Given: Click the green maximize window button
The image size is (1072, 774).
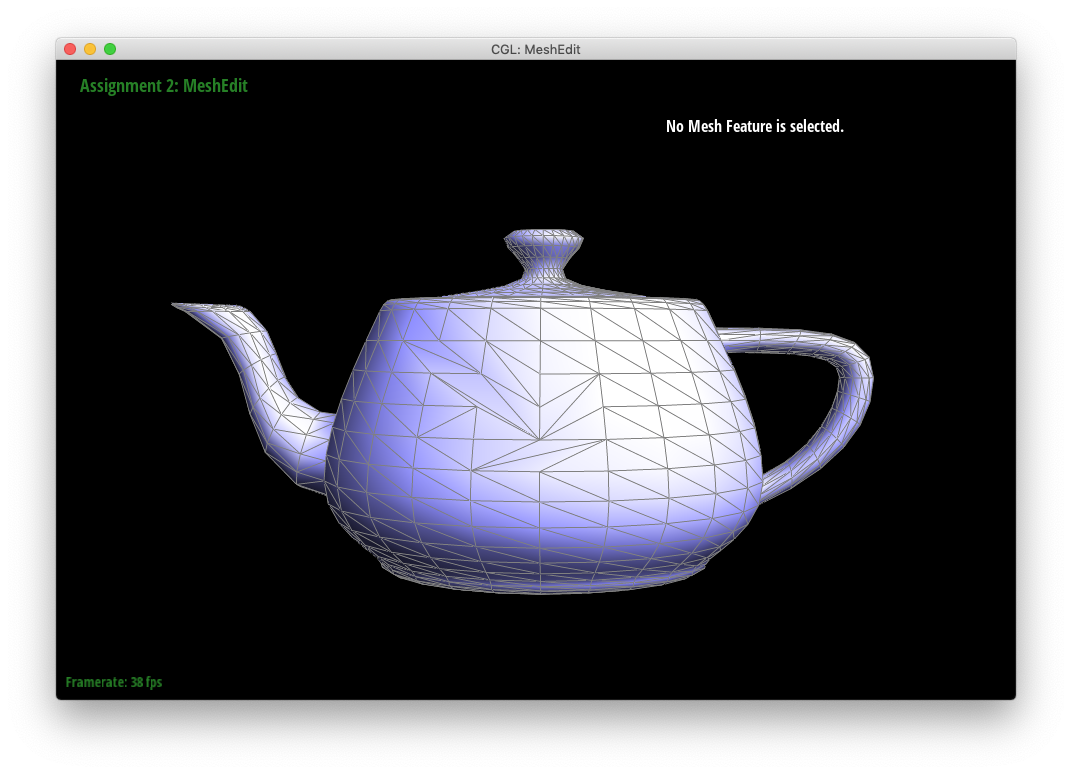Looking at the screenshot, I should (x=109, y=49).
